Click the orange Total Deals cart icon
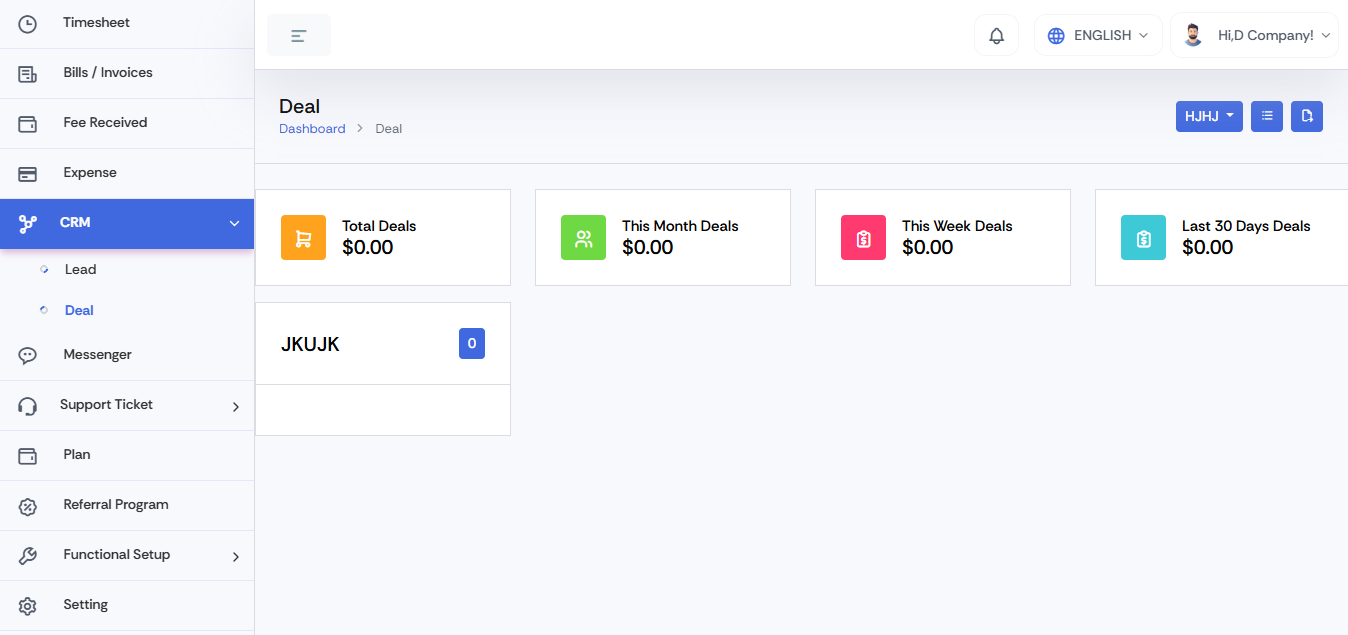This screenshot has width=1348, height=635. point(303,238)
